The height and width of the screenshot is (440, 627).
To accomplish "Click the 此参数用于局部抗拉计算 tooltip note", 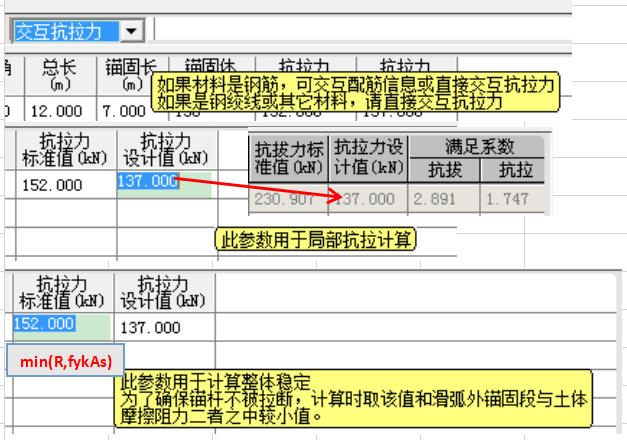I will coord(315,240).
